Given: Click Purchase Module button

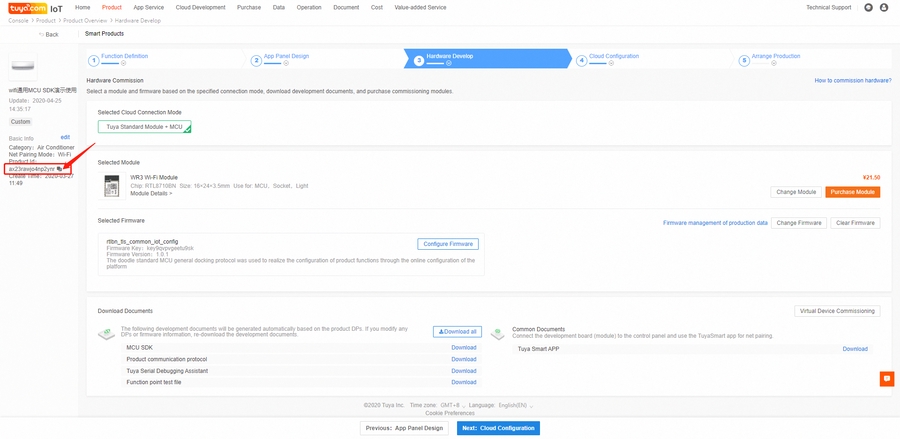Looking at the screenshot, I should 852,192.
